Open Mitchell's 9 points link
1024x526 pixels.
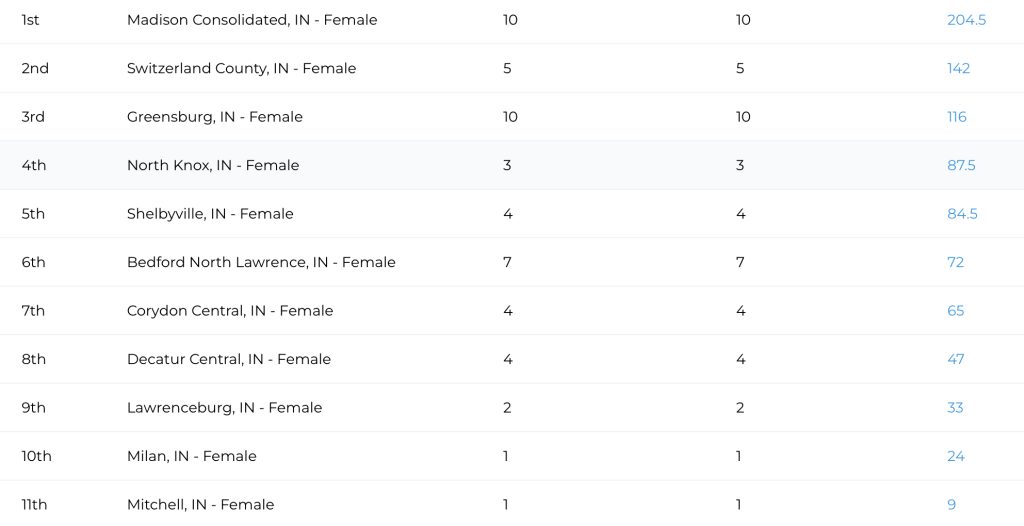pos(951,505)
